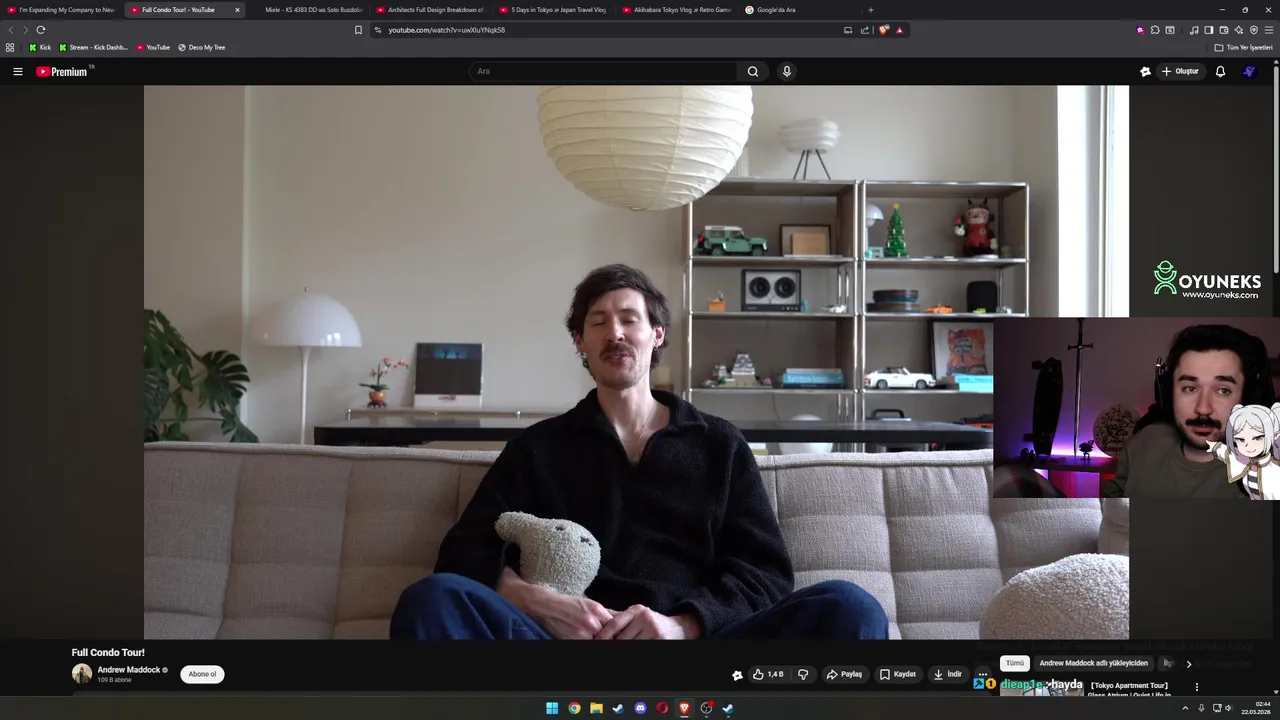The width and height of the screenshot is (1280, 720).
Task: Open the YouTube bookmark
Action: click(x=153, y=47)
